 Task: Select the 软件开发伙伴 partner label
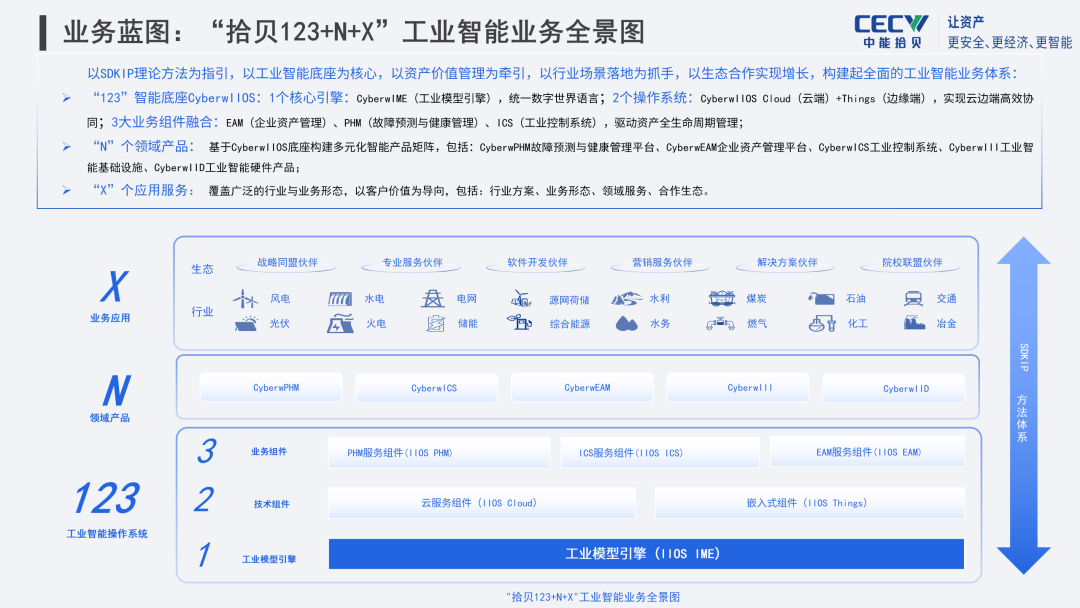pyautogui.click(x=537, y=263)
